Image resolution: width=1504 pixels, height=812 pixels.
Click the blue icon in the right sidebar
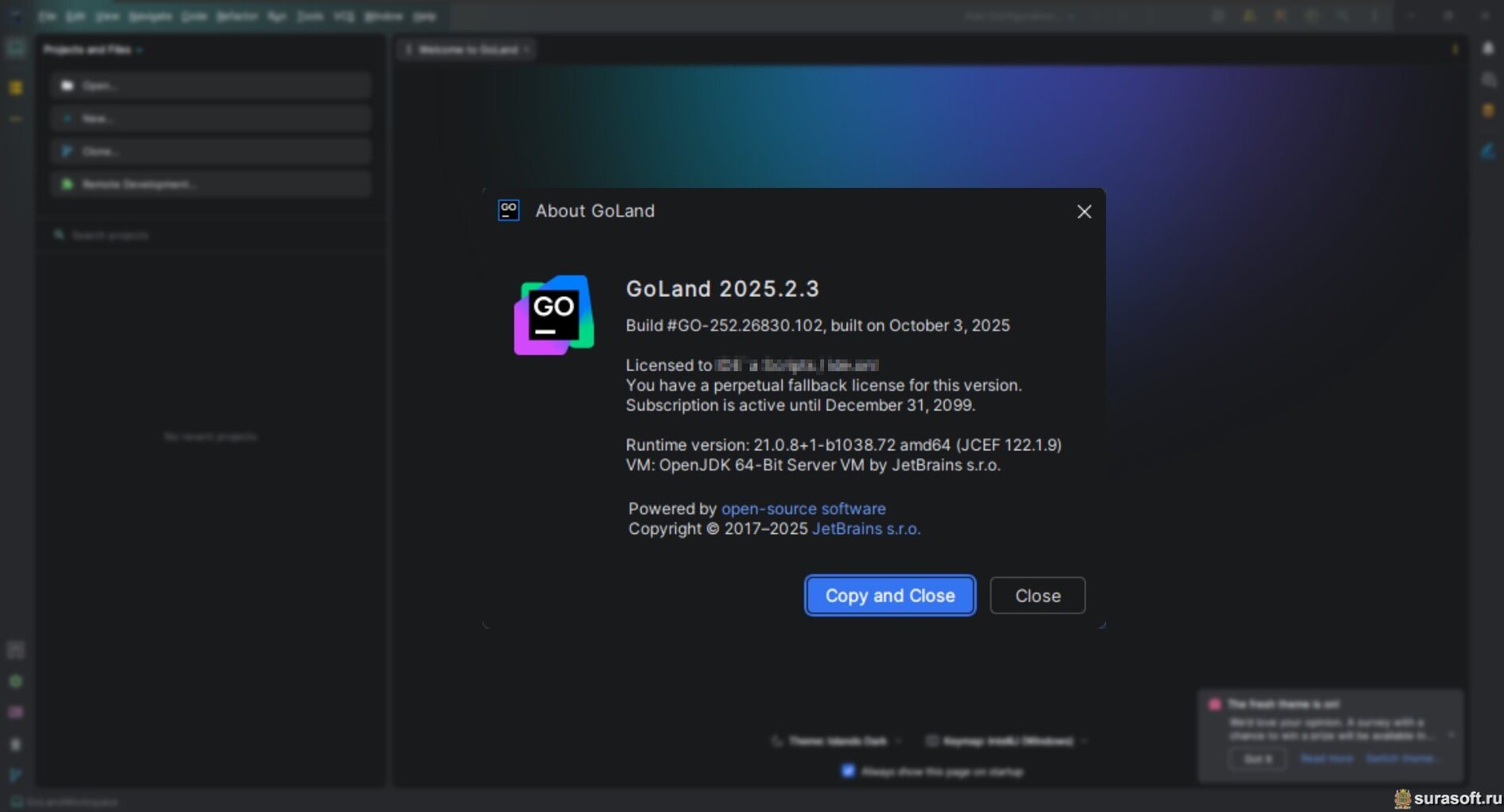1487,150
